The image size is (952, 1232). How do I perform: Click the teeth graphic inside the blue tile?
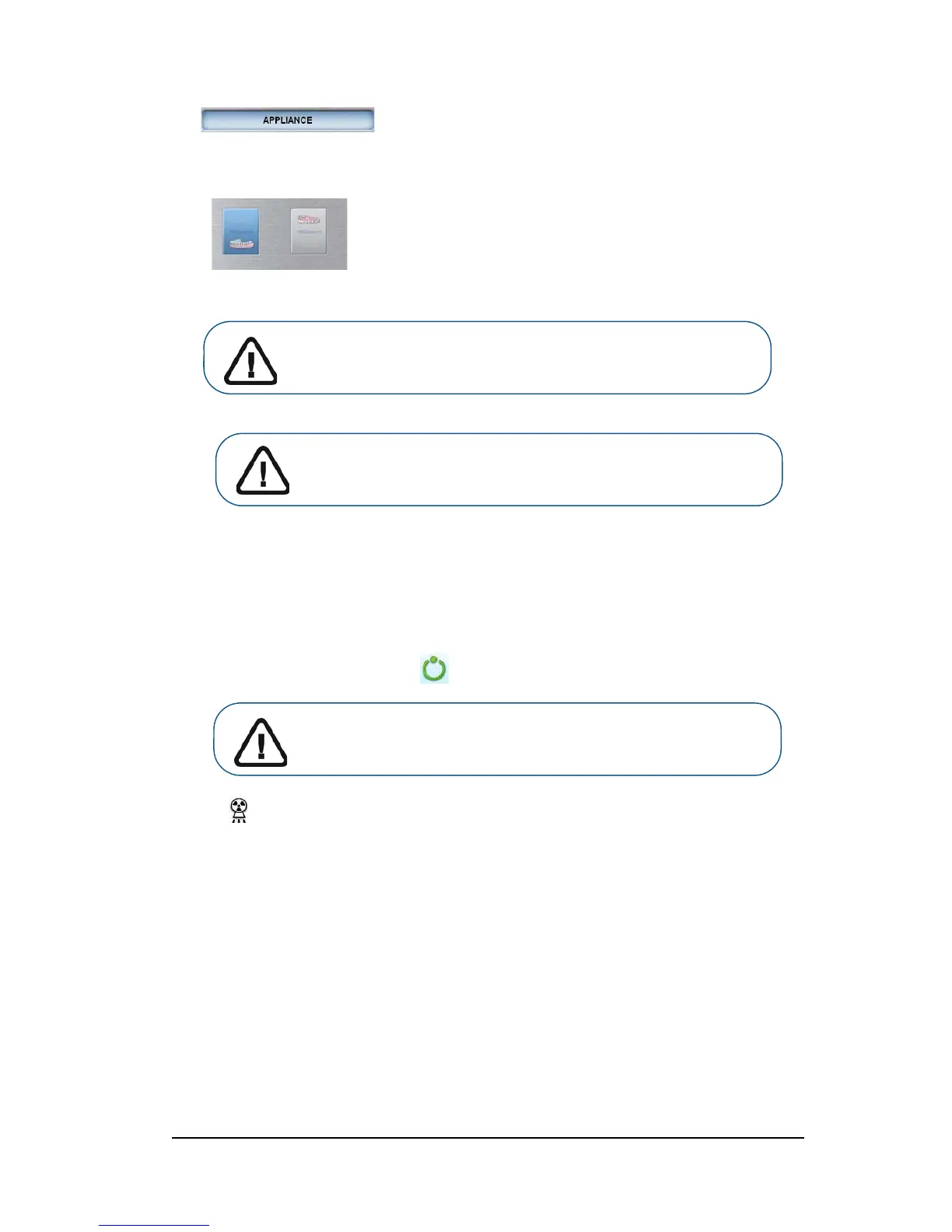point(241,244)
